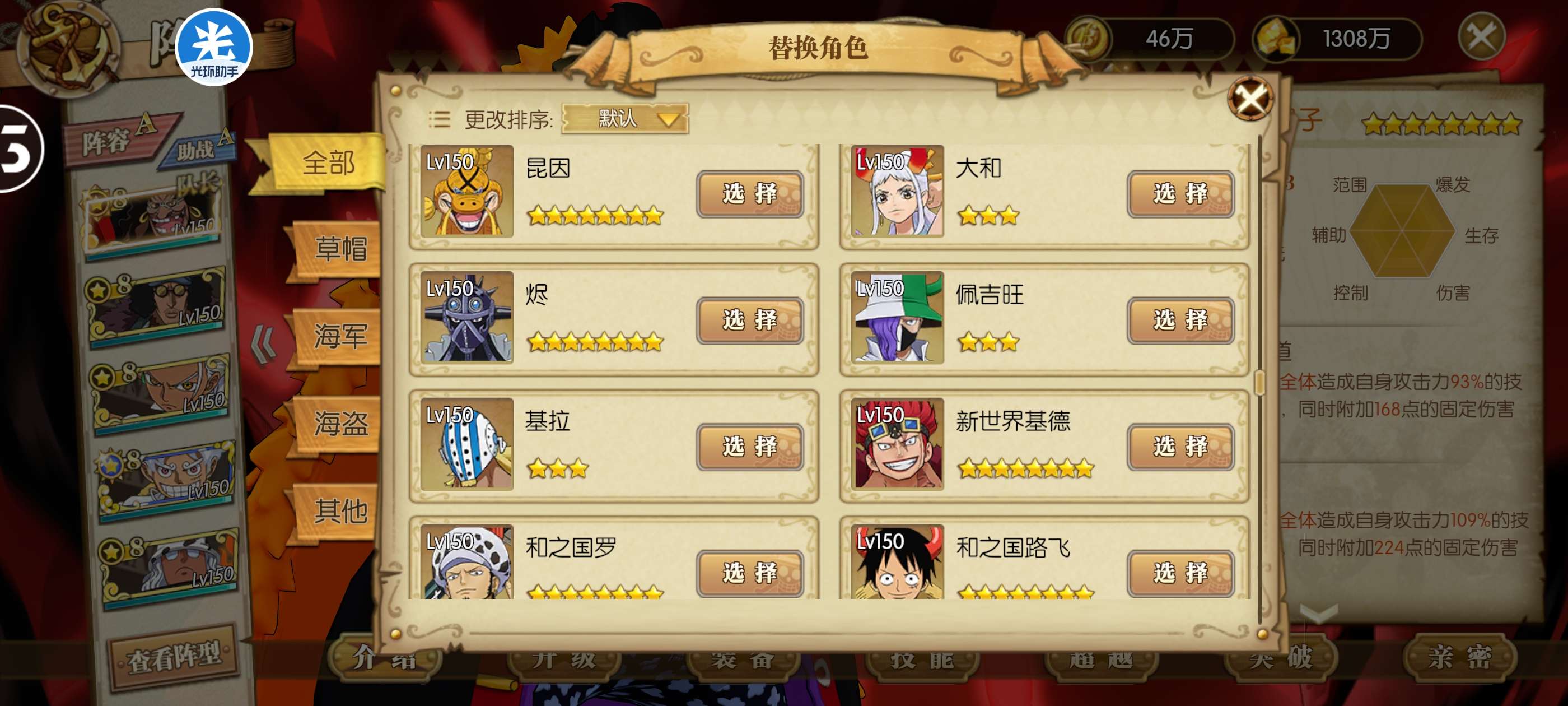The width and height of the screenshot is (1568, 706).
Task: Choose 基拉 with its 选择 button
Action: pos(750,447)
